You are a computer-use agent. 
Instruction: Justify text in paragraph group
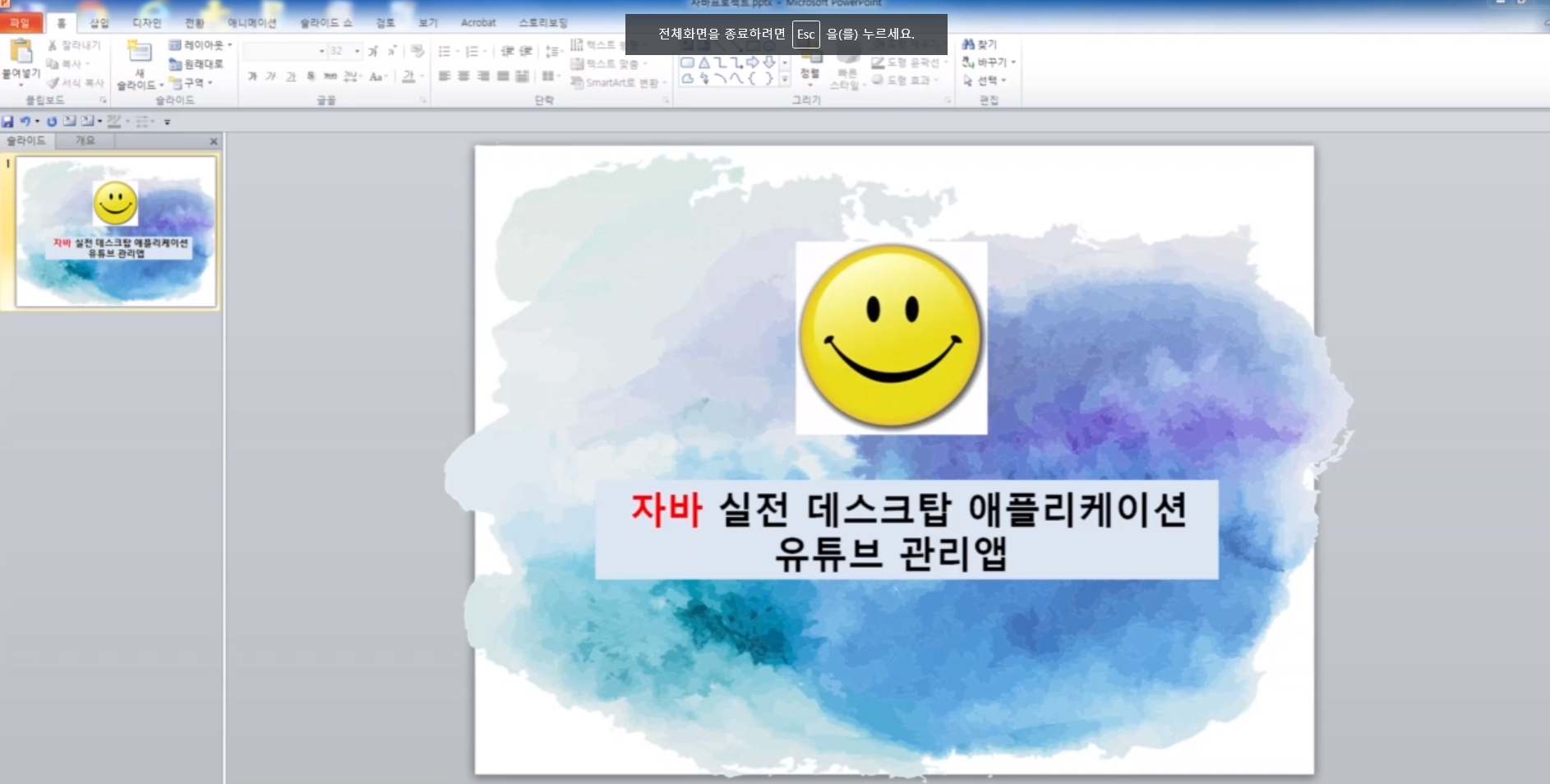pos(503,76)
